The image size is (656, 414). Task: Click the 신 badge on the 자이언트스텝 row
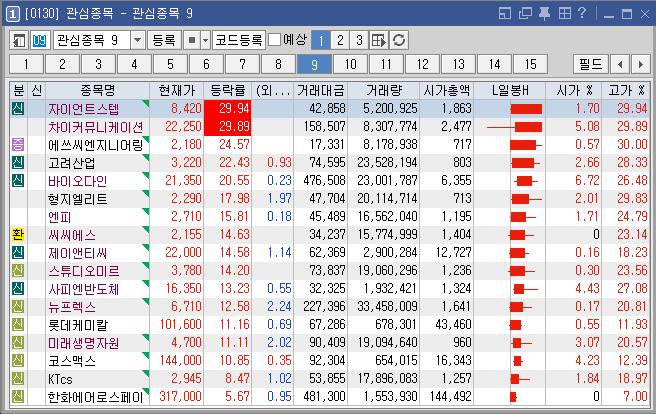coord(18,109)
